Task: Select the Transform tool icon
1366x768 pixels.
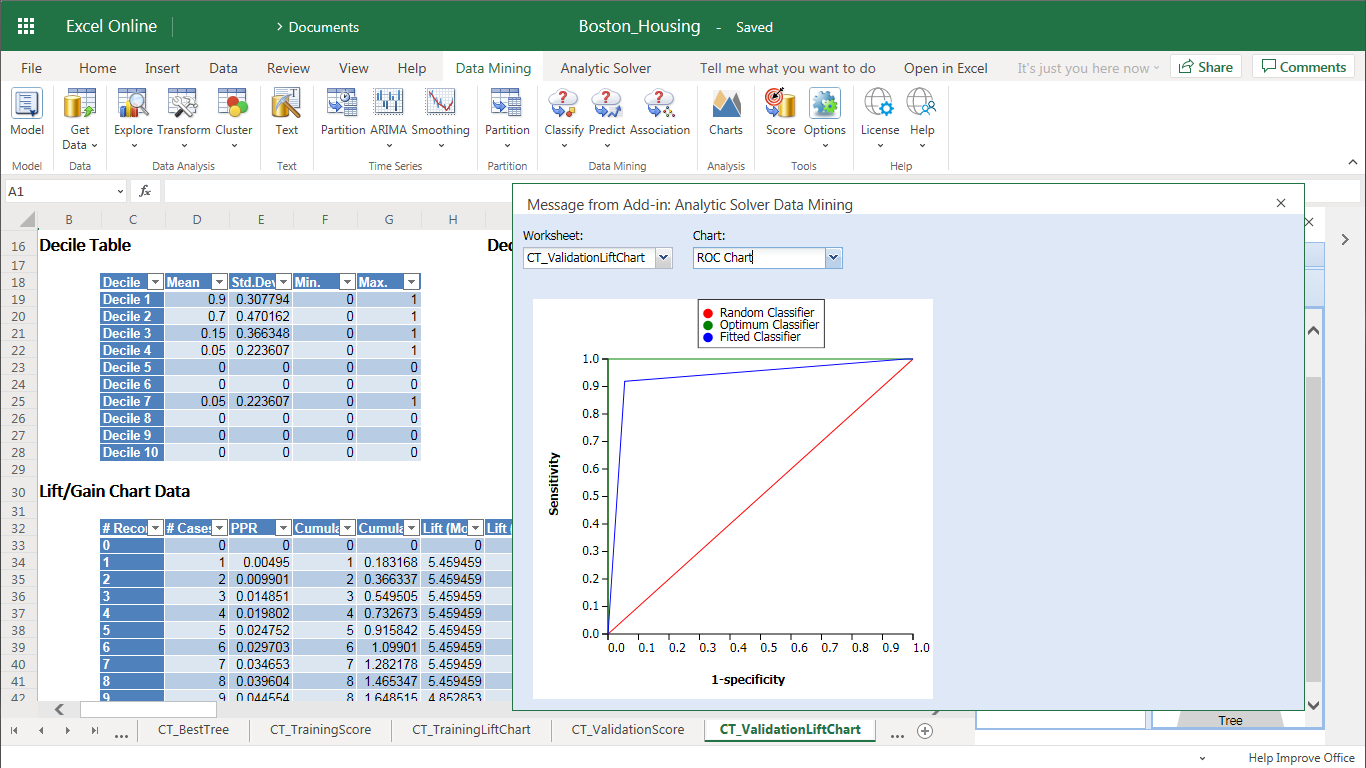Action: 183,104
